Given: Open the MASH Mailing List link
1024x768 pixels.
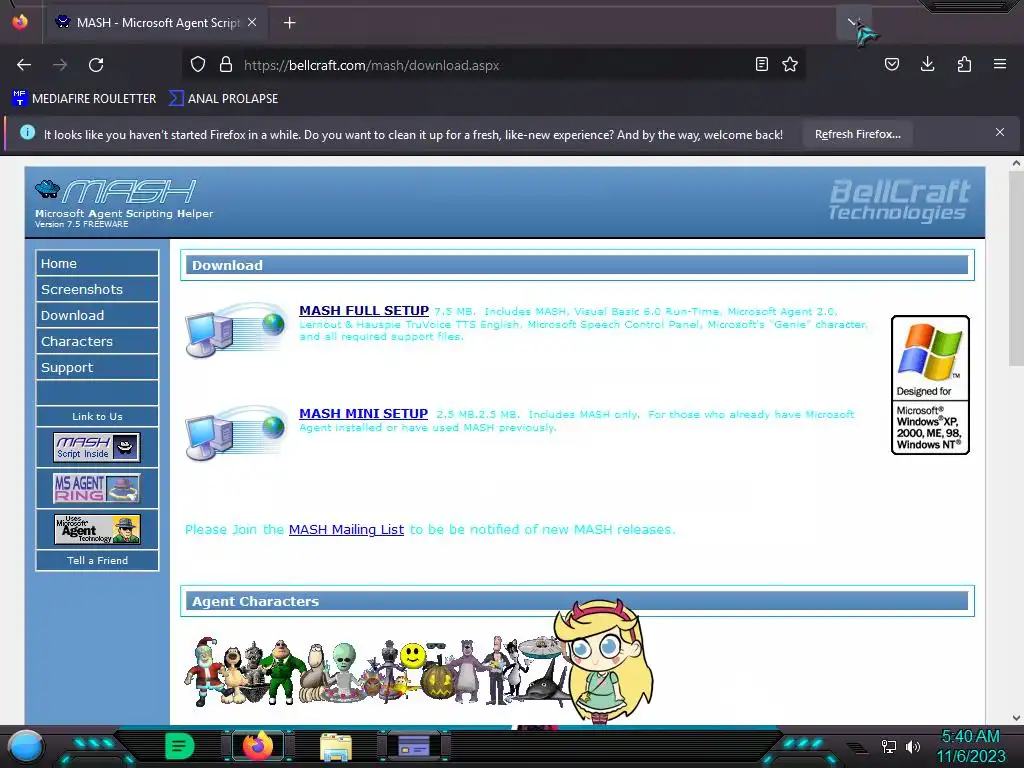Looking at the screenshot, I should point(346,530).
